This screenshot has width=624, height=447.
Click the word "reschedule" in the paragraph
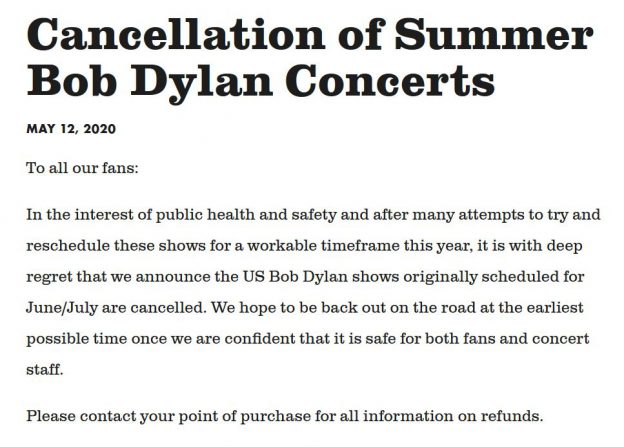[x=68, y=246]
